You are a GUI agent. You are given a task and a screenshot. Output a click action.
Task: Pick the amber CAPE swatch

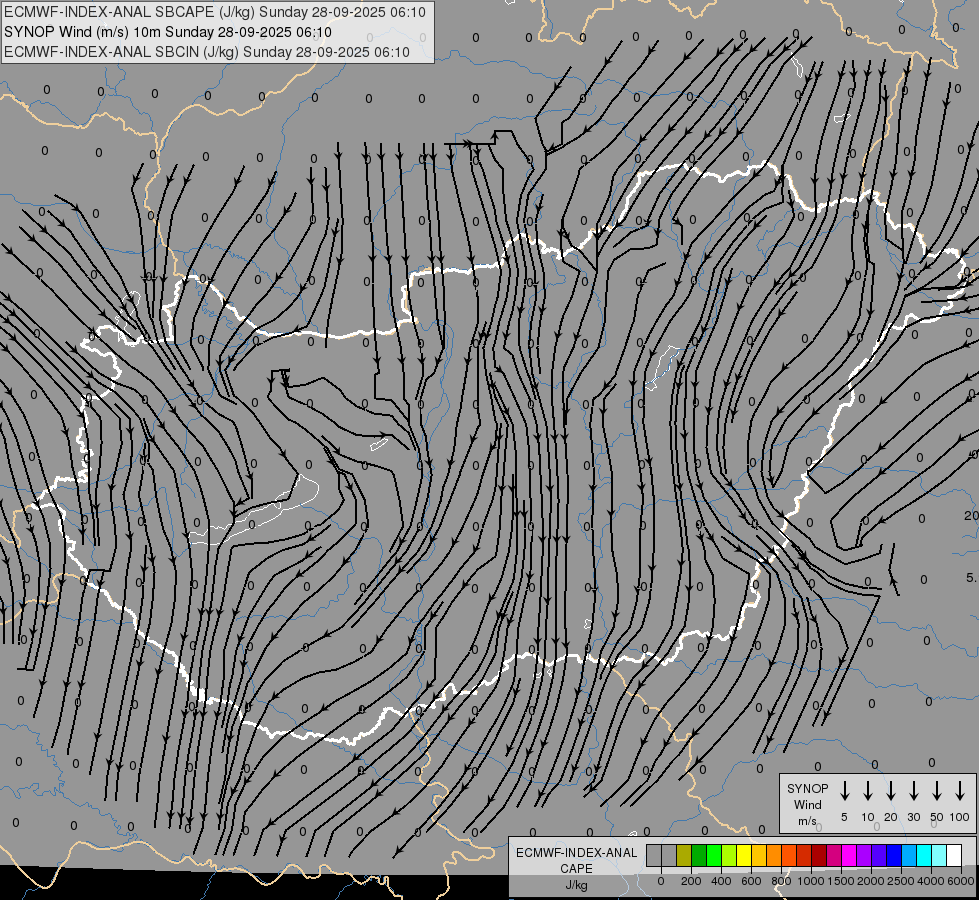759,856
